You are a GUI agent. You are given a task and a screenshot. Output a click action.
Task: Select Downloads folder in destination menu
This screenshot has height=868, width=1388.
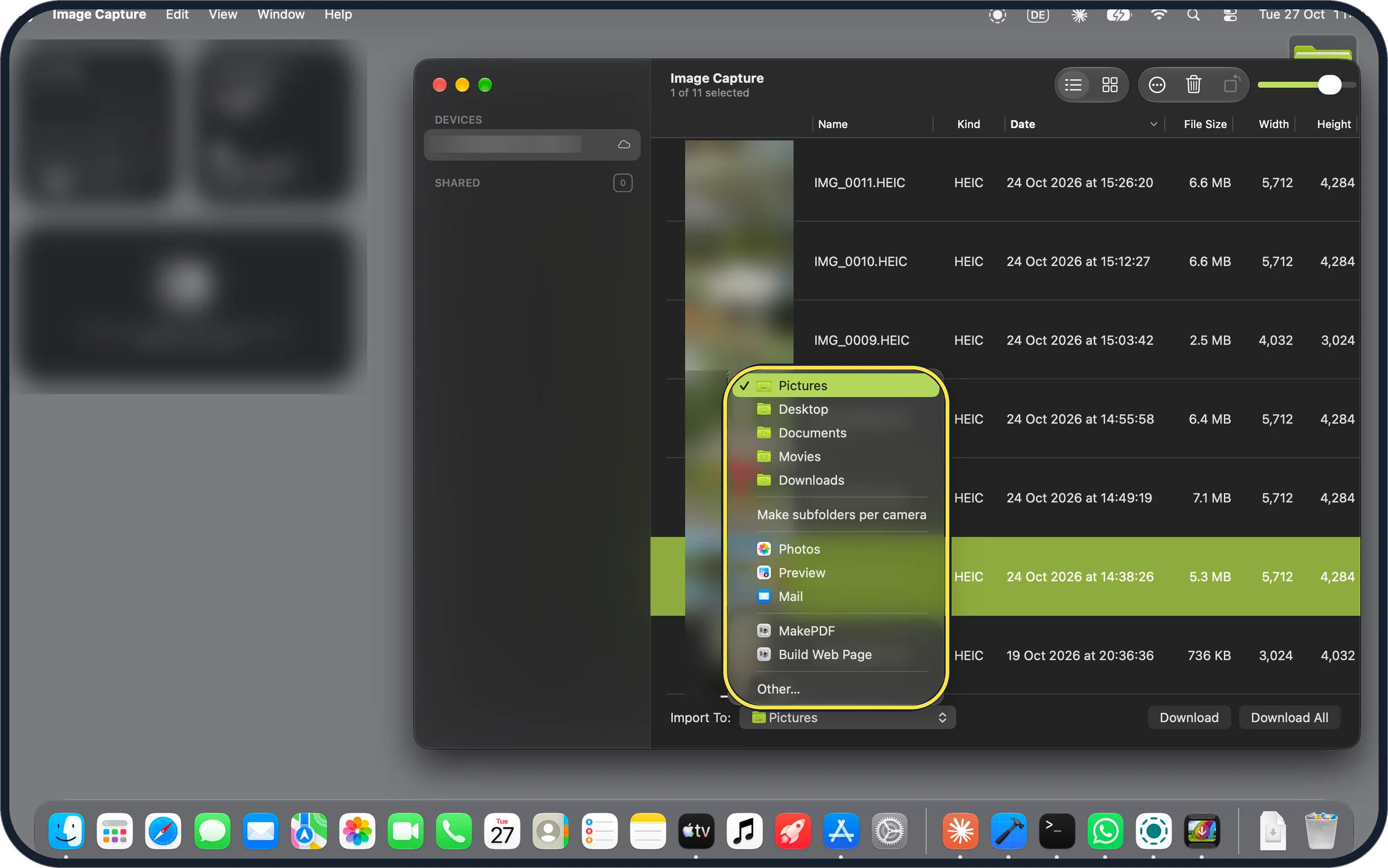[836, 480]
